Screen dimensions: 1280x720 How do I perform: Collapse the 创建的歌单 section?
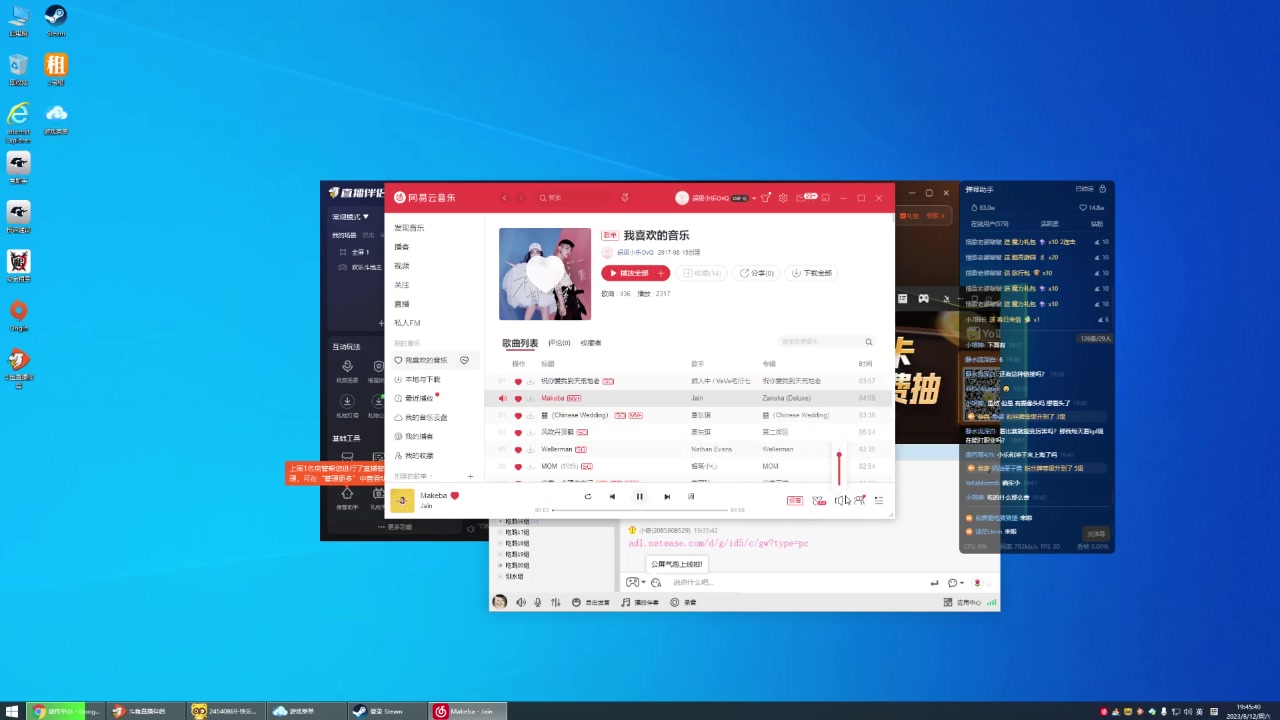[x=413, y=476]
